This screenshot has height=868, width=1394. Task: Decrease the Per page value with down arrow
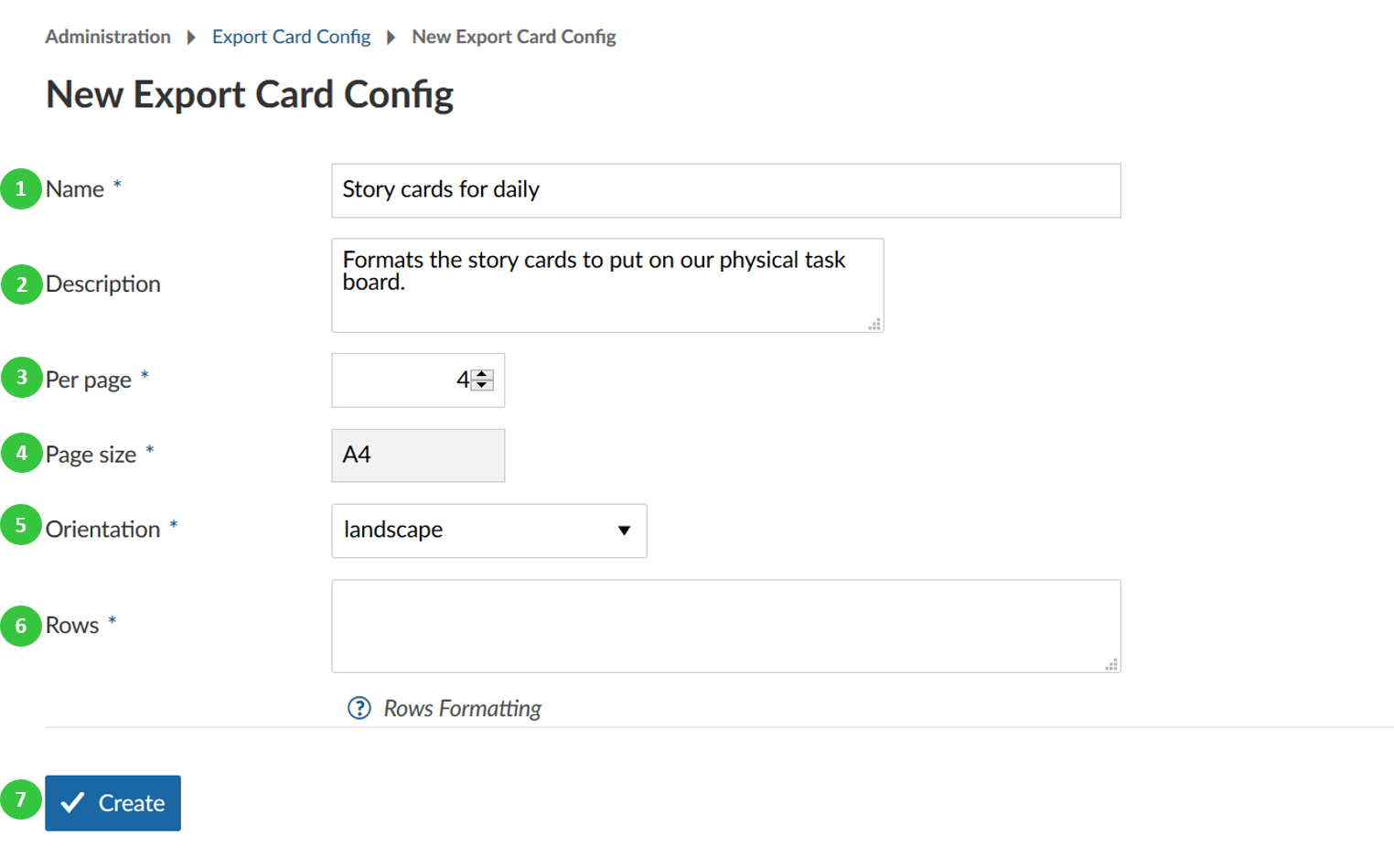click(482, 385)
